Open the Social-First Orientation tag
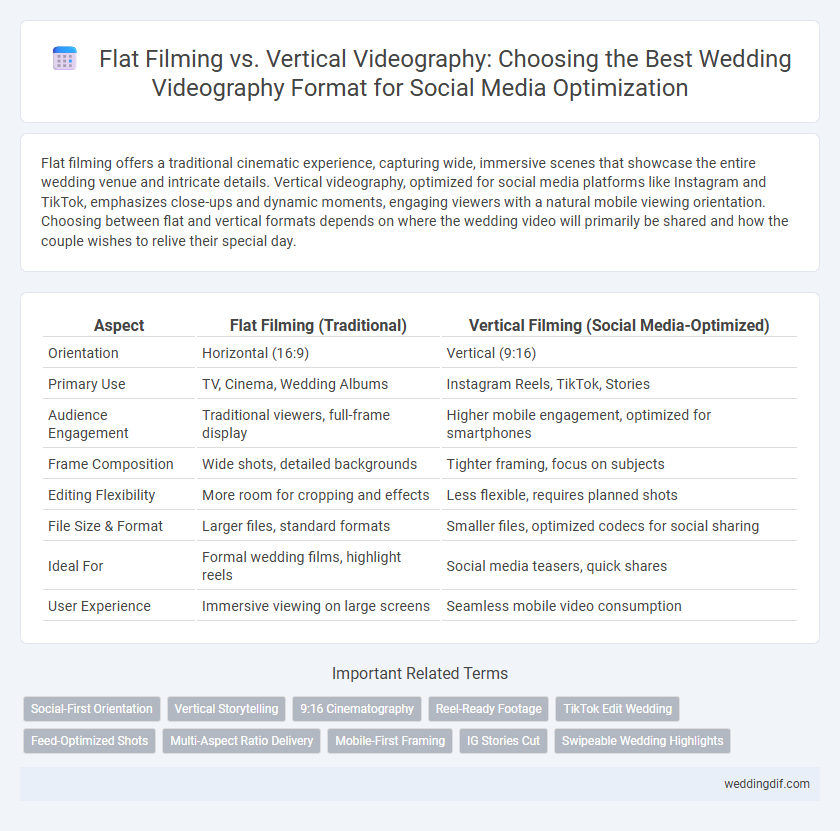 [x=92, y=709]
